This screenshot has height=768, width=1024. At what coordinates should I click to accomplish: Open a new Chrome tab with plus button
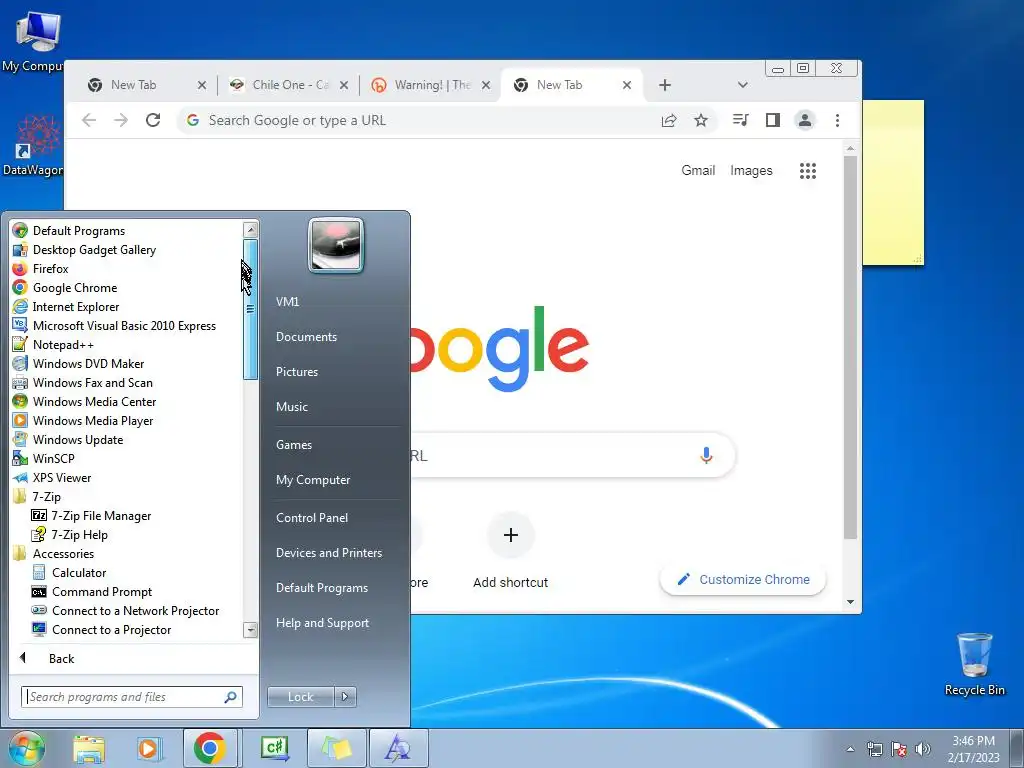pos(665,85)
